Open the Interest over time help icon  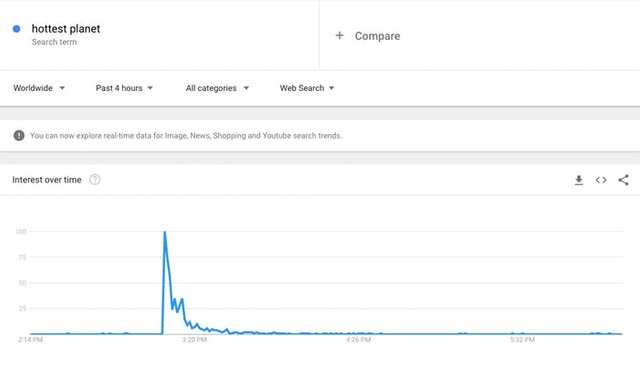(x=95, y=180)
